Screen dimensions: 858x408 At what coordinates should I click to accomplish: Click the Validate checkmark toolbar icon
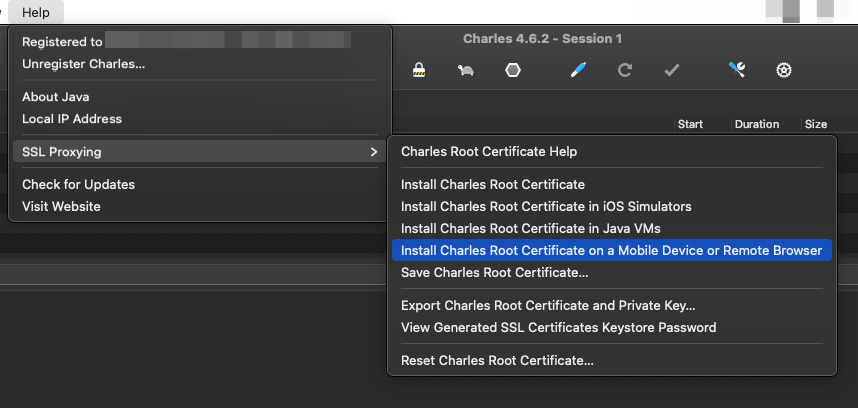tap(671, 70)
